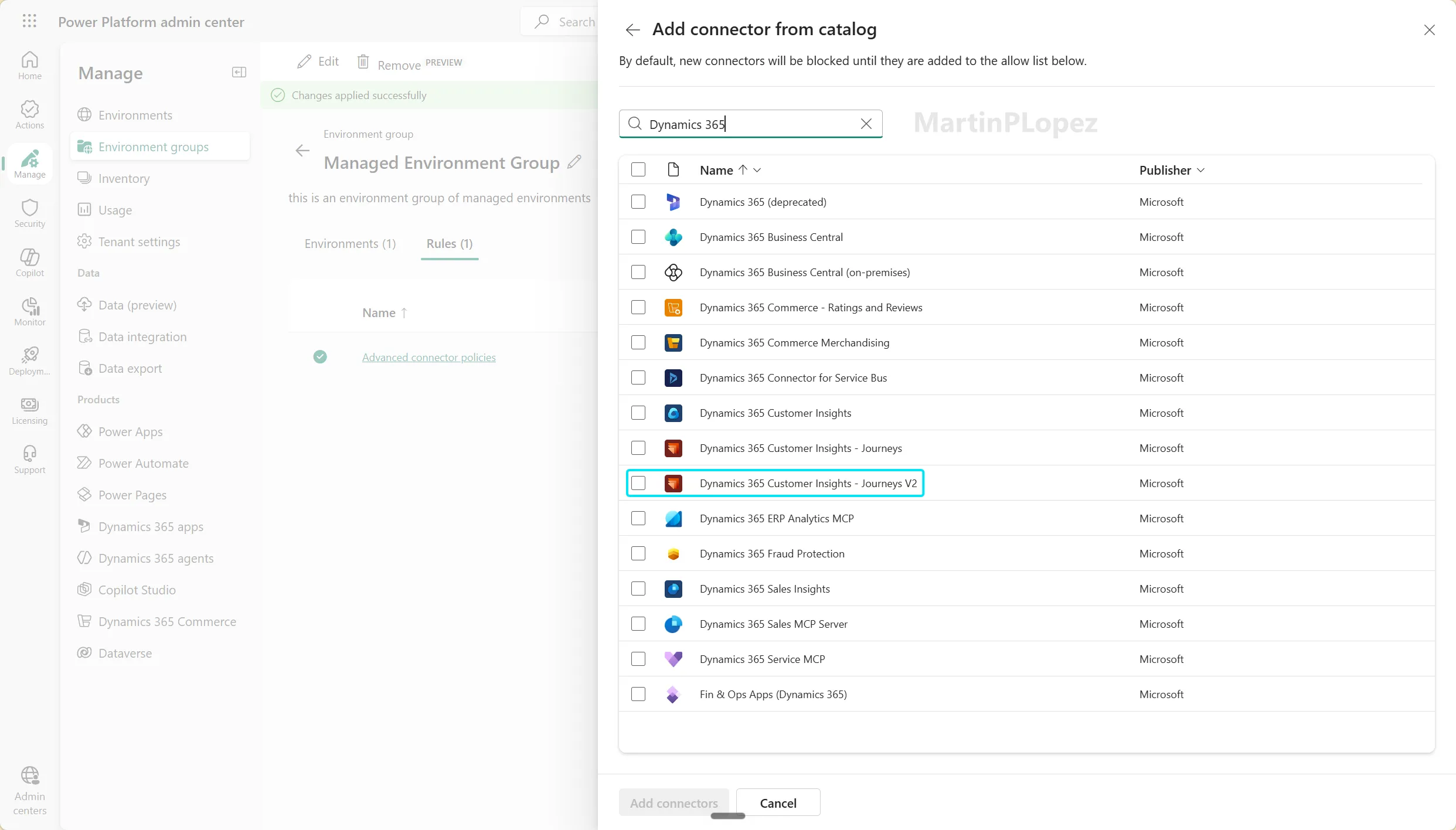Click the back arrow in catalog panel
This screenshot has height=830, width=1456.
tap(632, 30)
